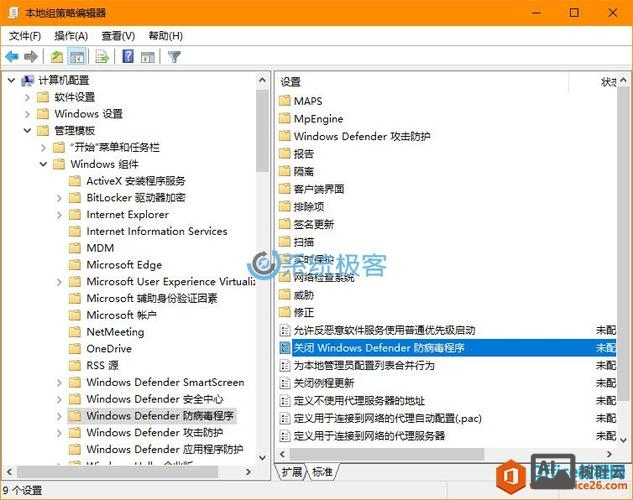Viewport: 633px width, 500px height.
Task: Collapse the 管理模板 tree node
Action: coord(27,131)
